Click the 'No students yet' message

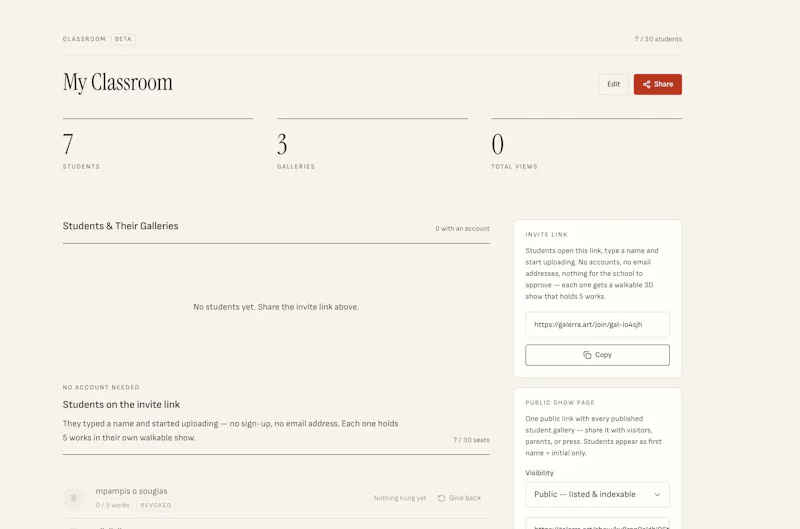pos(276,307)
